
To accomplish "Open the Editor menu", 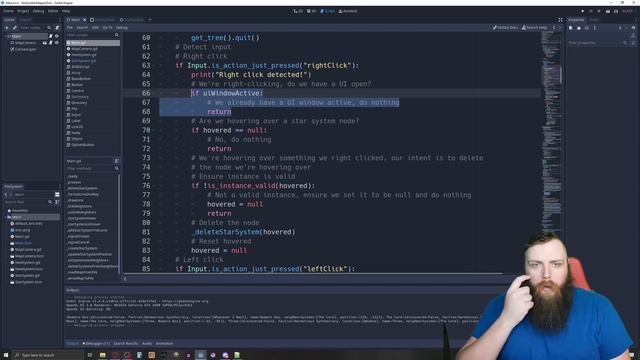I will coord(53,11).
